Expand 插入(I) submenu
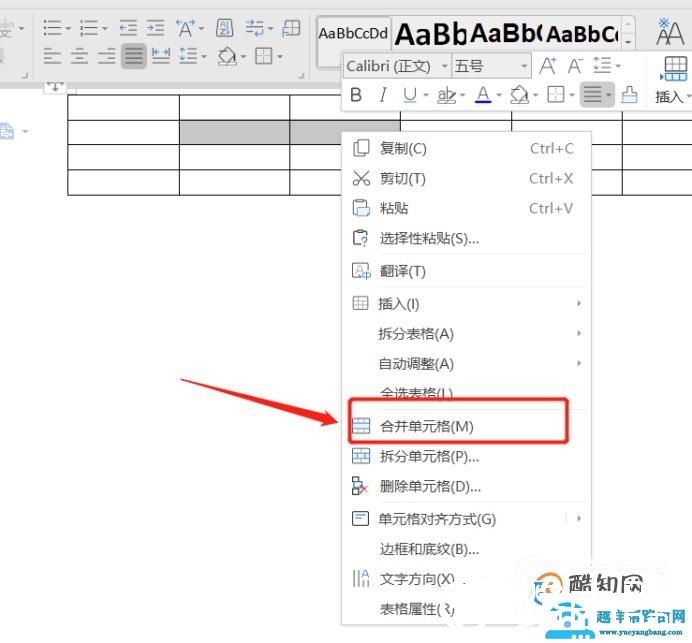The height and width of the screenshot is (643, 692). click(x=466, y=304)
